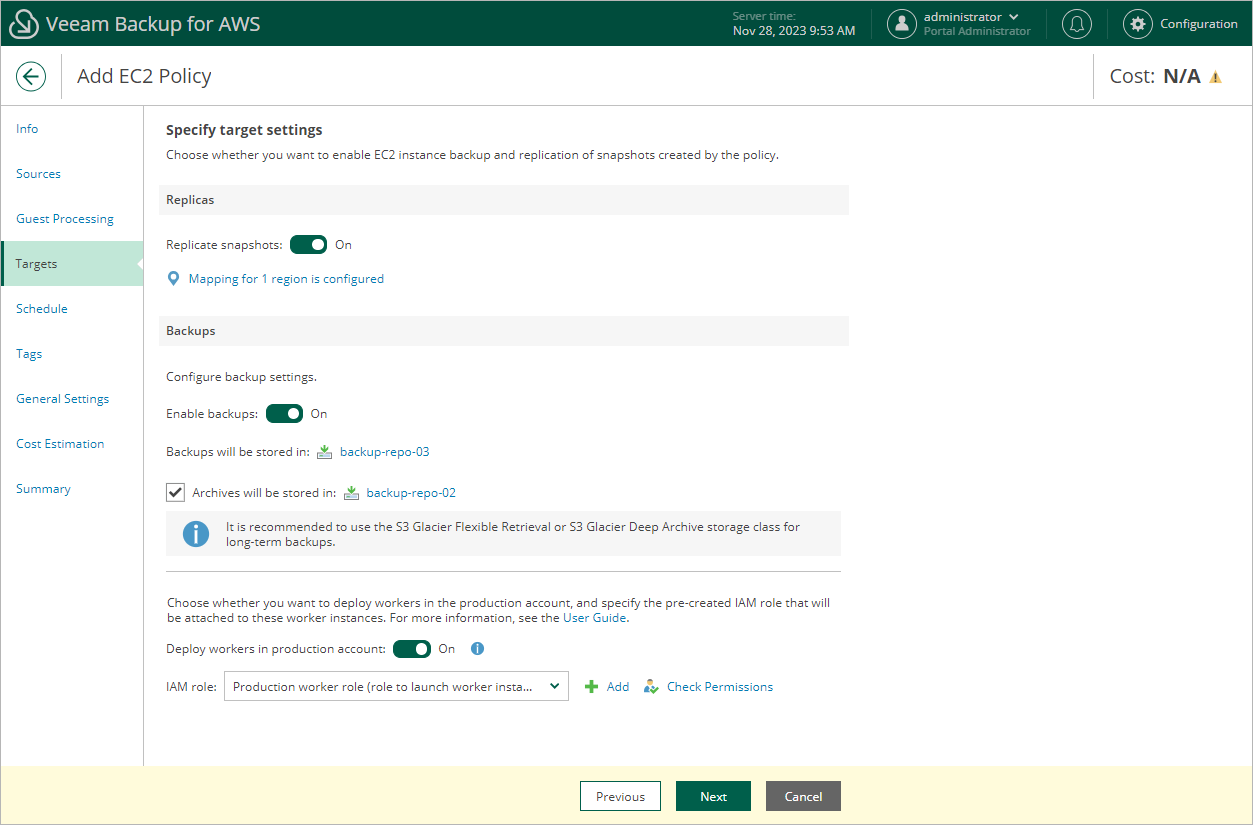
Task: Click the region mapping pin icon
Action: 174,279
